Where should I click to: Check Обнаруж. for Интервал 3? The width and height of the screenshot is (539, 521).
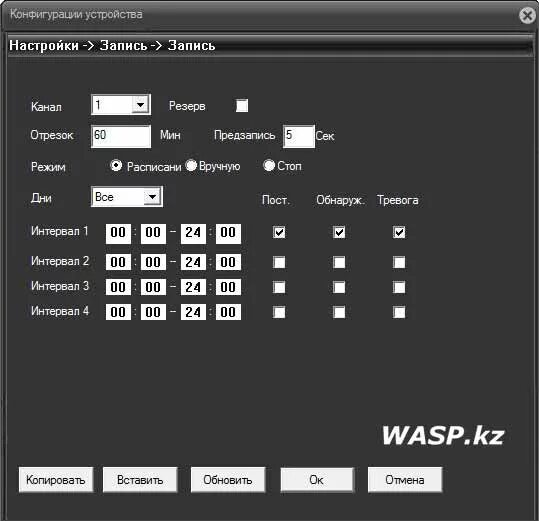pyautogui.click(x=339, y=287)
